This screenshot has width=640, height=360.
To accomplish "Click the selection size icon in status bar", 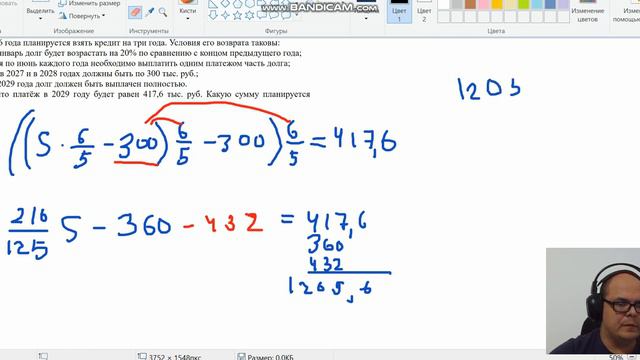I will (x=43, y=356).
